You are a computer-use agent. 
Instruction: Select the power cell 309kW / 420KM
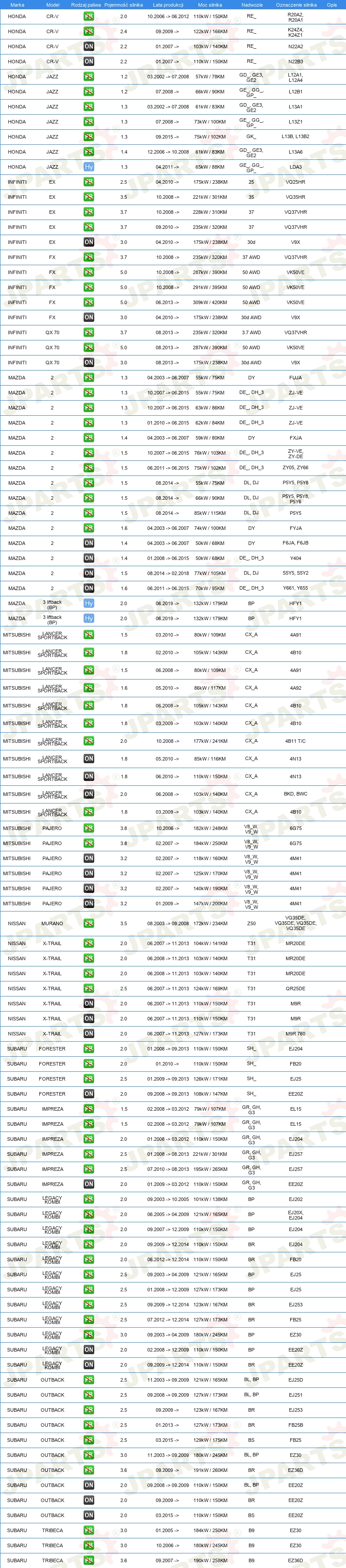(x=211, y=302)
